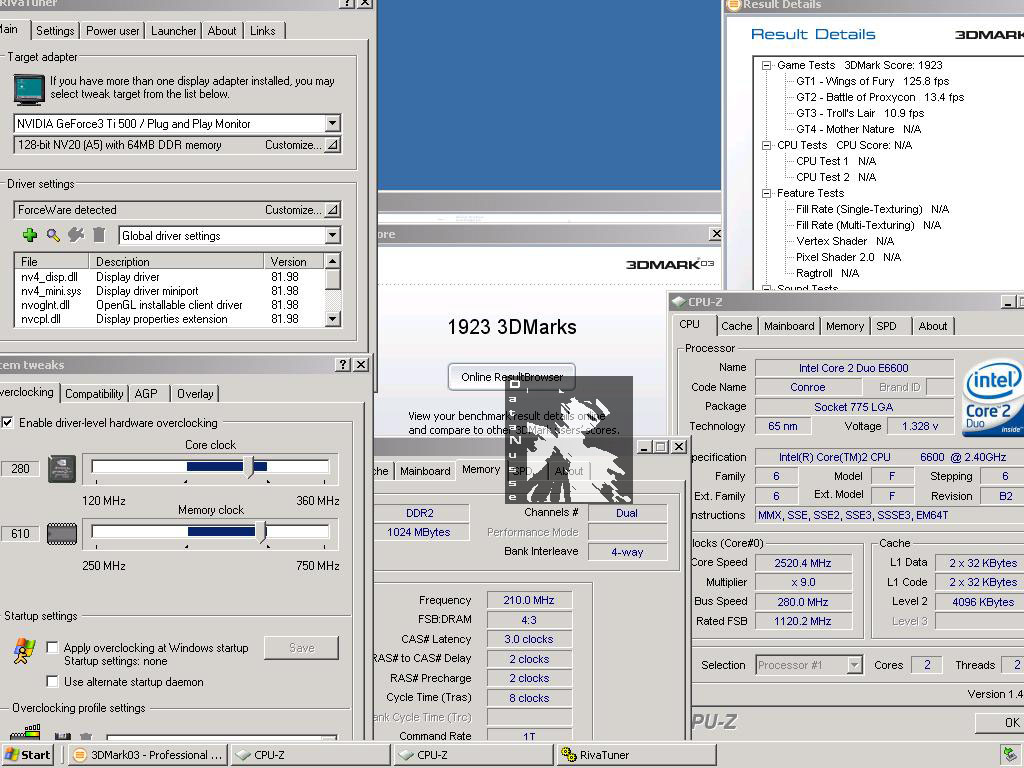This screenshot has height=768, width=1024.
Task: Click the system tray icon at taskbar end
Action: pos(1010,754)
